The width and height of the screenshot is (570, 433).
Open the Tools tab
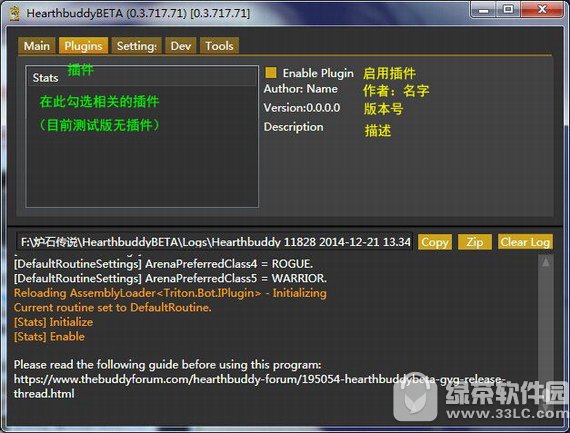tap(219, 46)
